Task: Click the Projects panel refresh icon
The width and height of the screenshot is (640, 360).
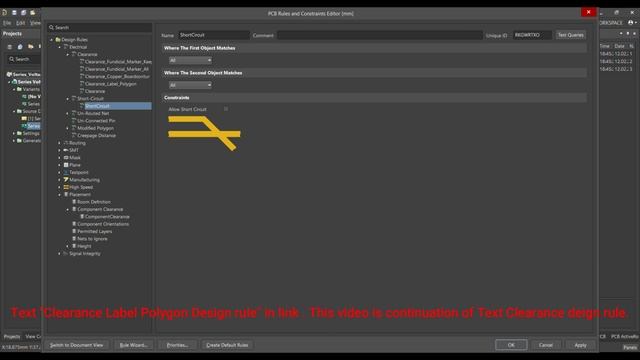Action: pyautogui.click(x=20, y=47)
